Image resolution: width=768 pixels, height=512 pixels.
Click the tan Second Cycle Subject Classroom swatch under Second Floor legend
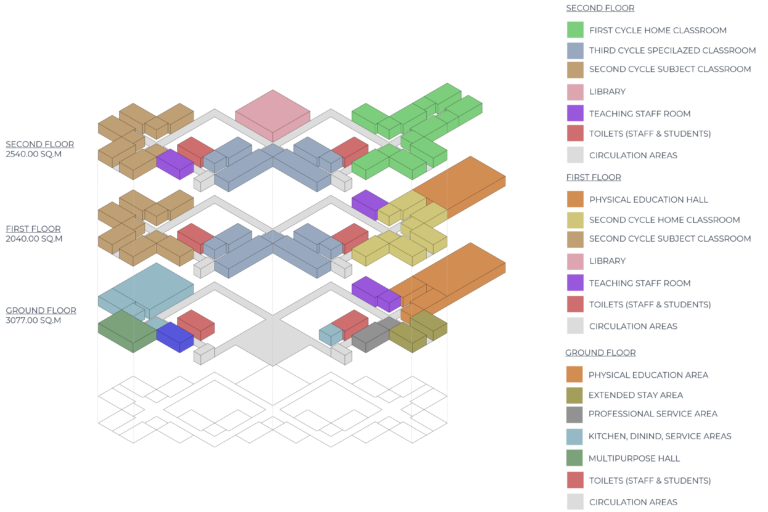click(x=575, y=70)
